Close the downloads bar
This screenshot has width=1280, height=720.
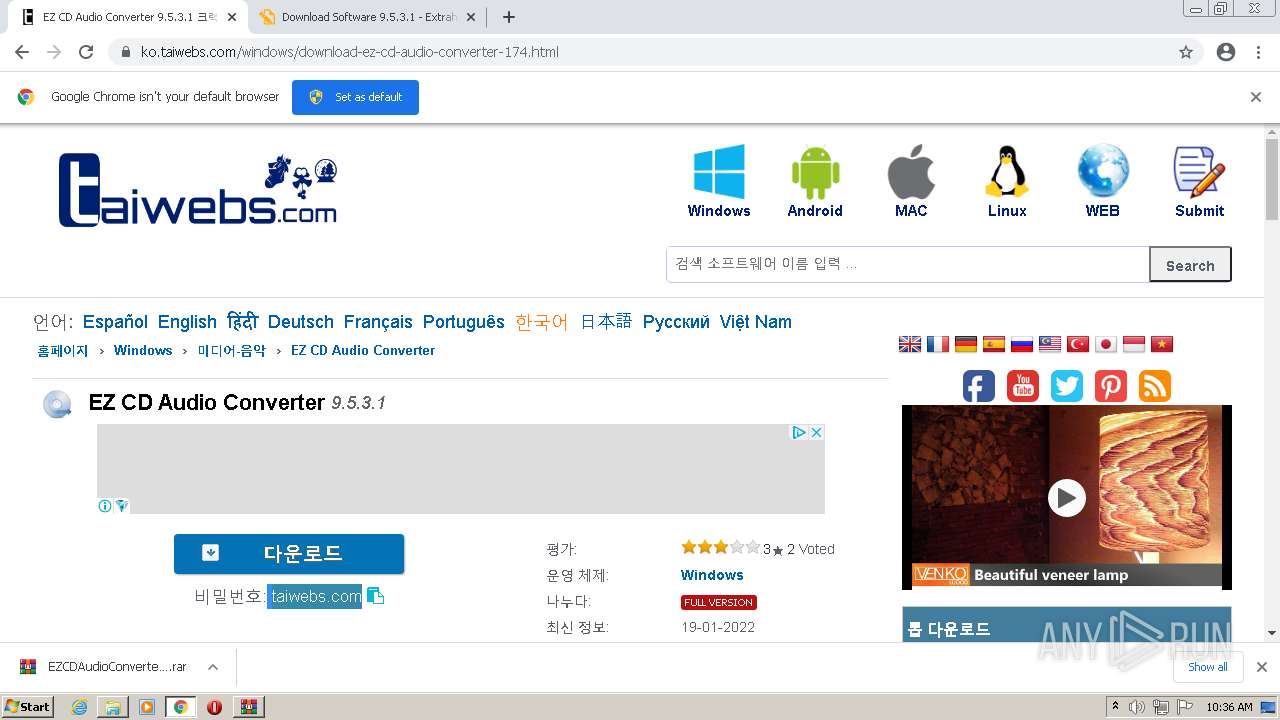click(x=1262, y=667)
